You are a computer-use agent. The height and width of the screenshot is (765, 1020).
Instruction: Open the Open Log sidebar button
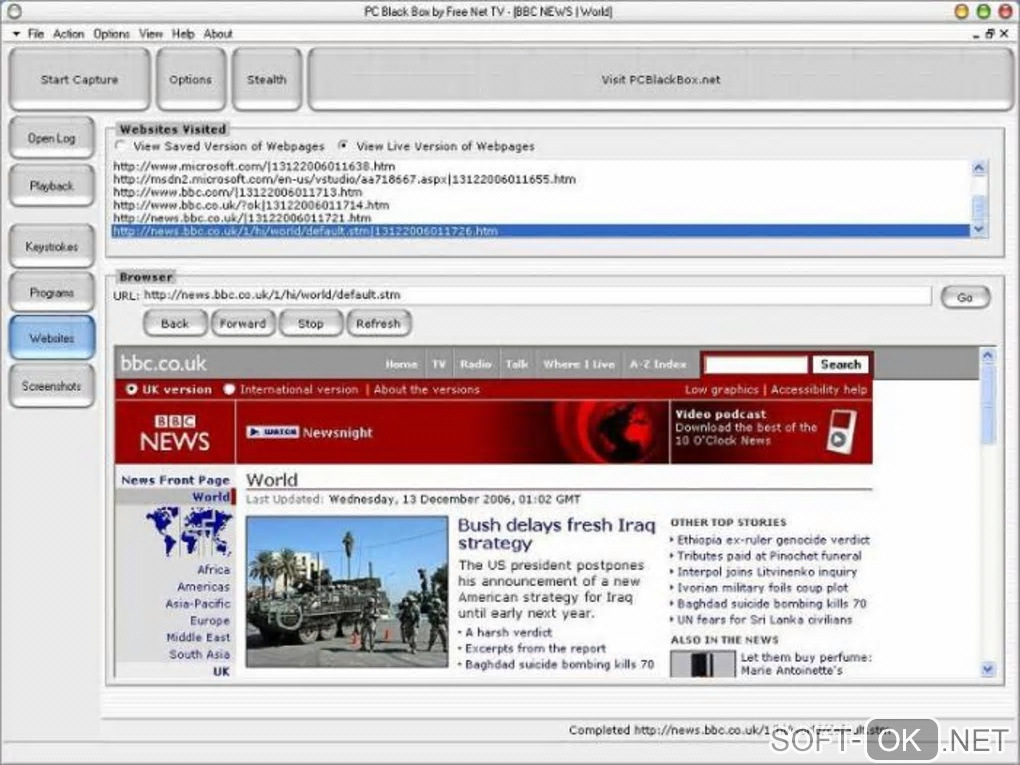pos(52,138)
